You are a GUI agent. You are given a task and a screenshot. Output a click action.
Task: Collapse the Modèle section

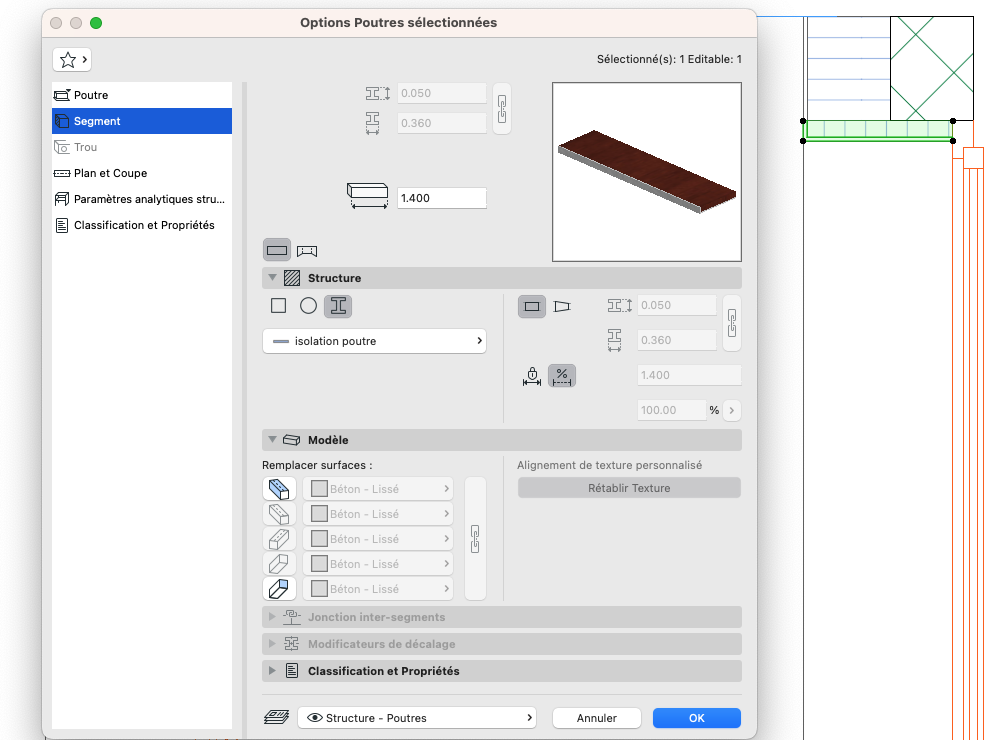click(272, 439)
